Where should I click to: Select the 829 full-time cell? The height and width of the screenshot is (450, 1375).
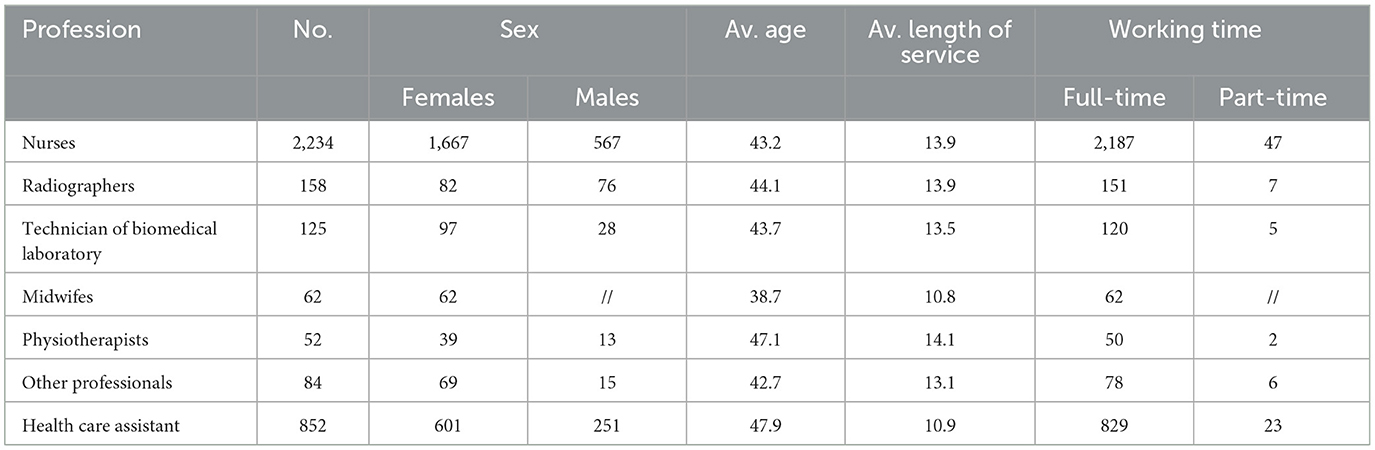click(x=1113, y=425)
